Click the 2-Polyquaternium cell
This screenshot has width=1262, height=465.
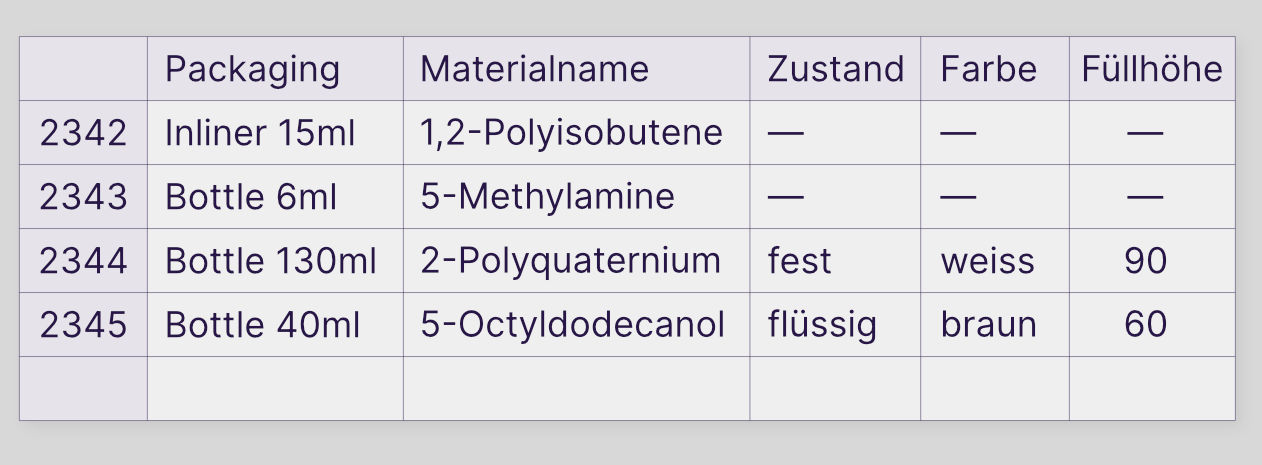pyautogui.click(x=576, y=261)
